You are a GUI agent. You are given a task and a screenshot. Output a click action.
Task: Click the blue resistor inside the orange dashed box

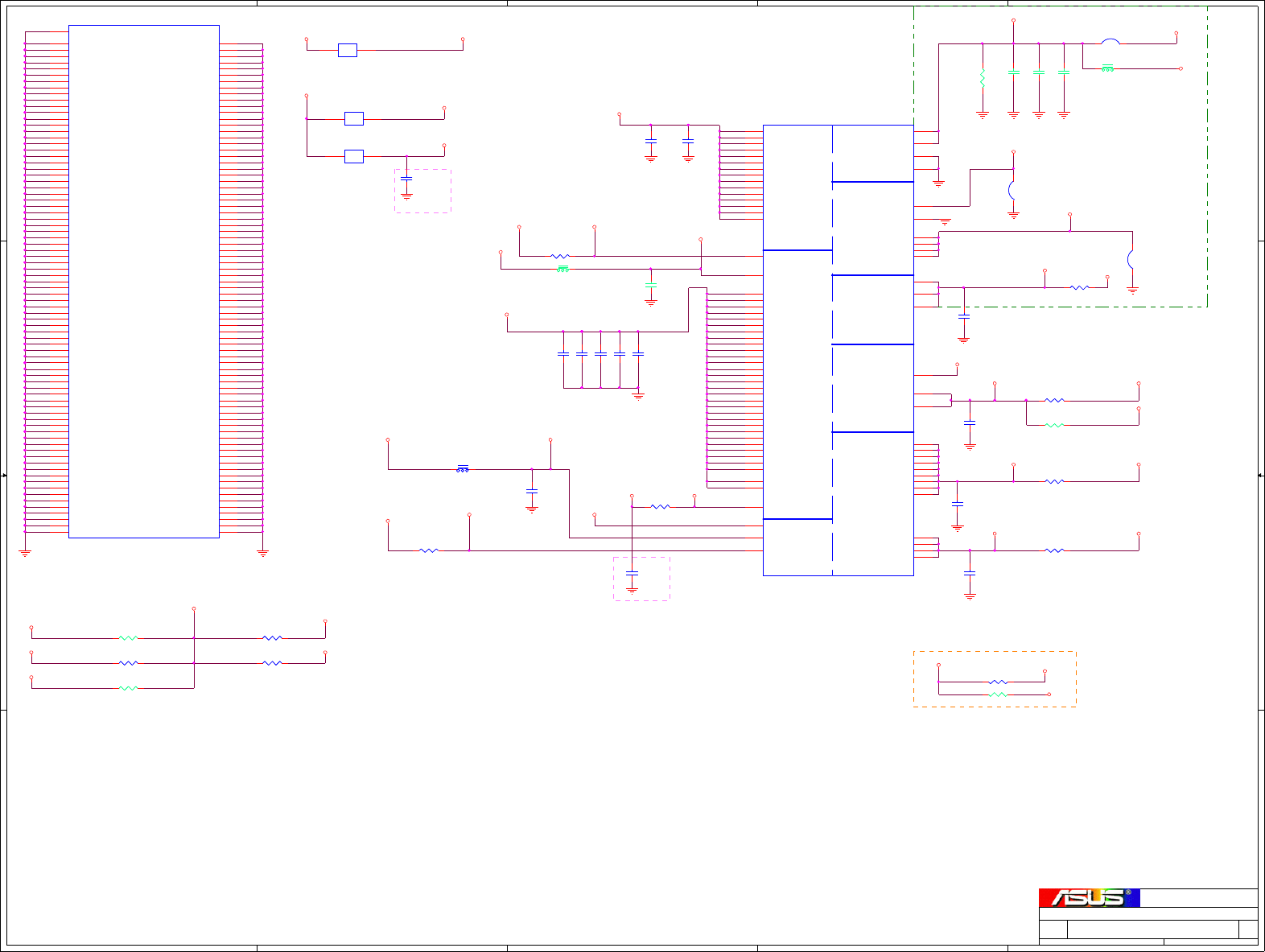pos(998,682)
